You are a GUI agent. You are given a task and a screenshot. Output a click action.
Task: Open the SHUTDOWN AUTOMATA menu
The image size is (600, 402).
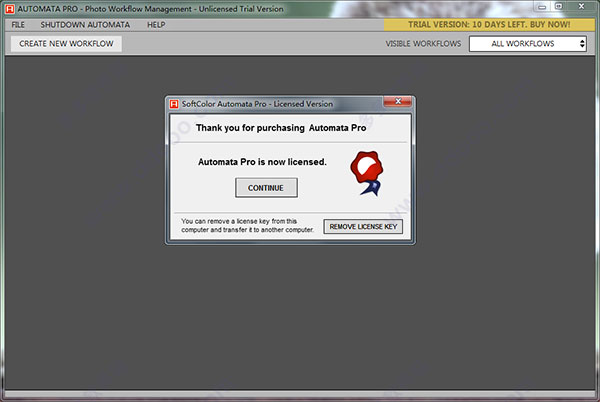pos(85,25)
